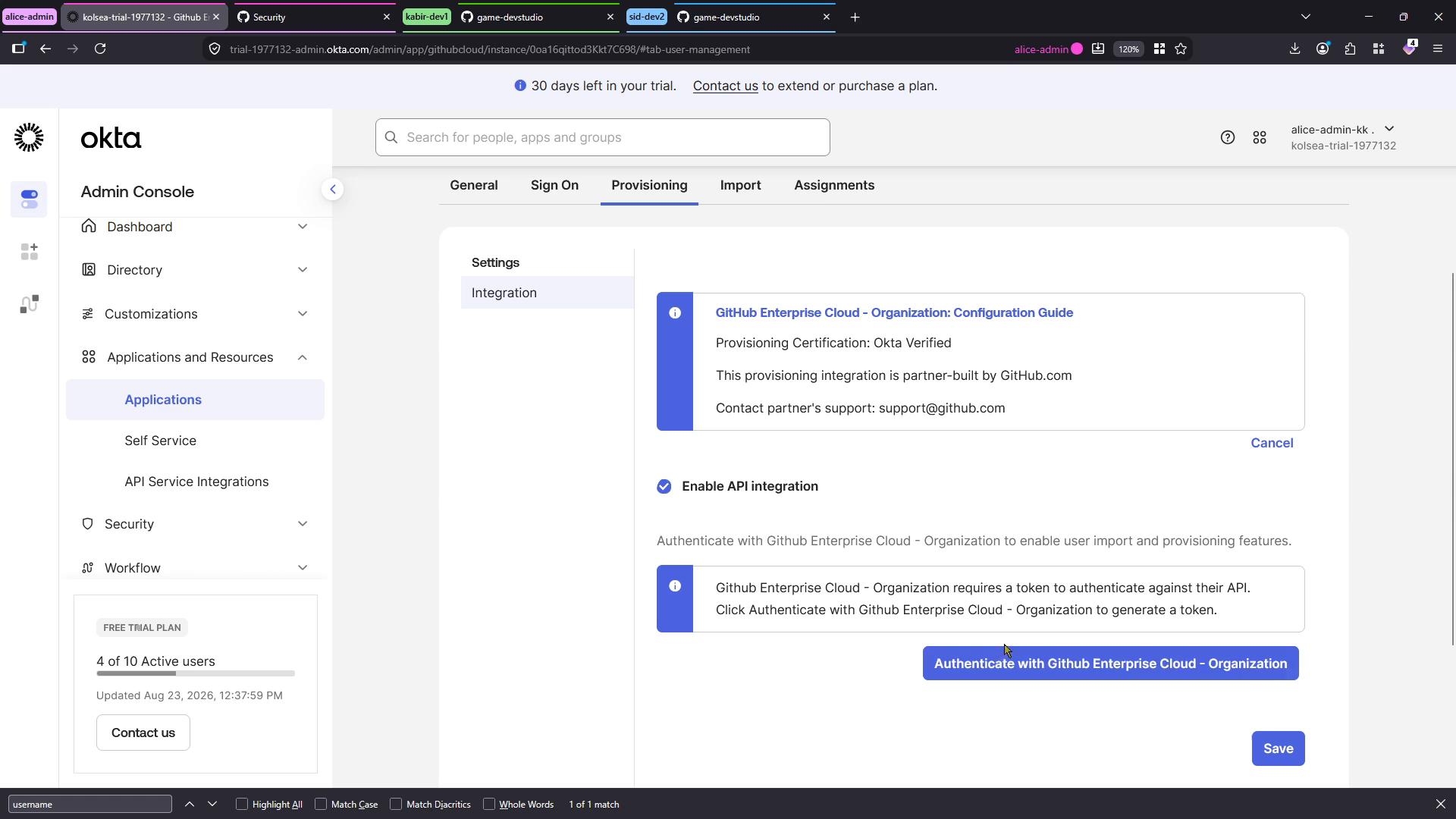This screenshot has width=1456, height=819.
Task: Open alice-admin-kk account dropdown
Action: pos(1343,137)
